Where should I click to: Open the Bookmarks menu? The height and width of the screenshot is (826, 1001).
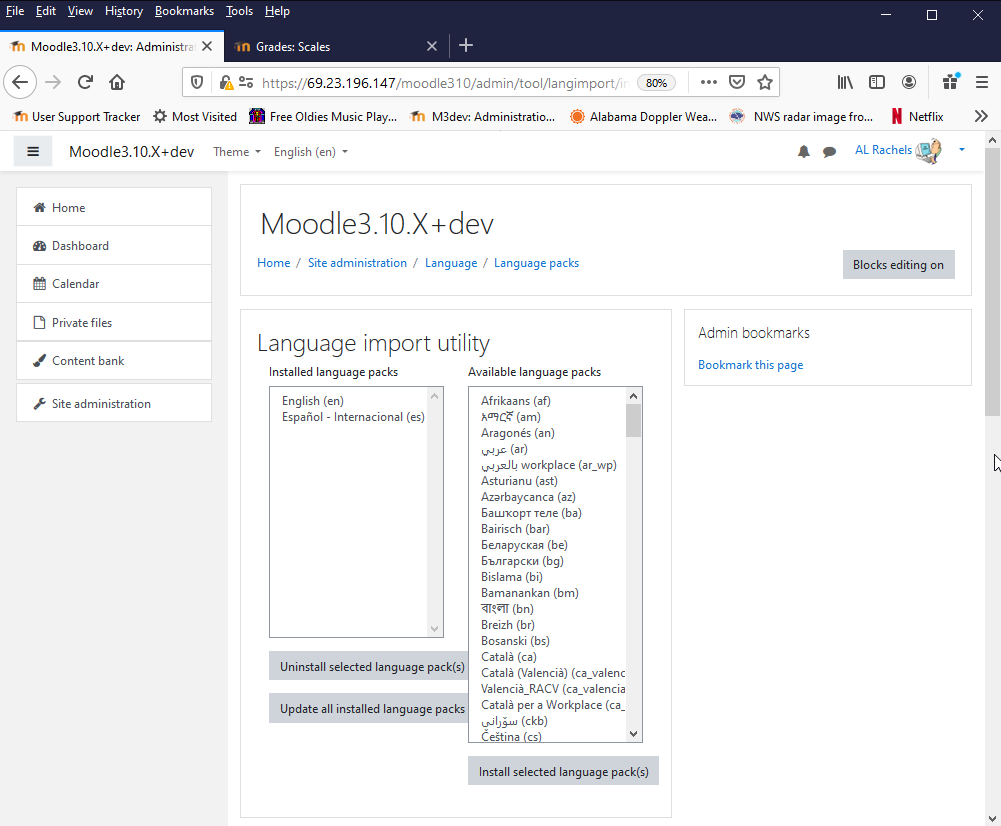point(184,11)
